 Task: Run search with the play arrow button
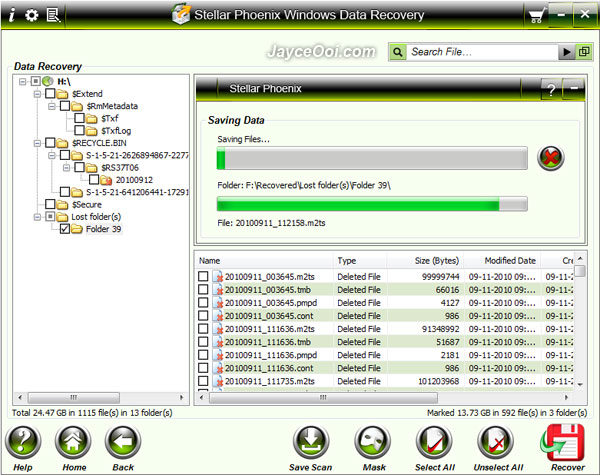point(567,52)
